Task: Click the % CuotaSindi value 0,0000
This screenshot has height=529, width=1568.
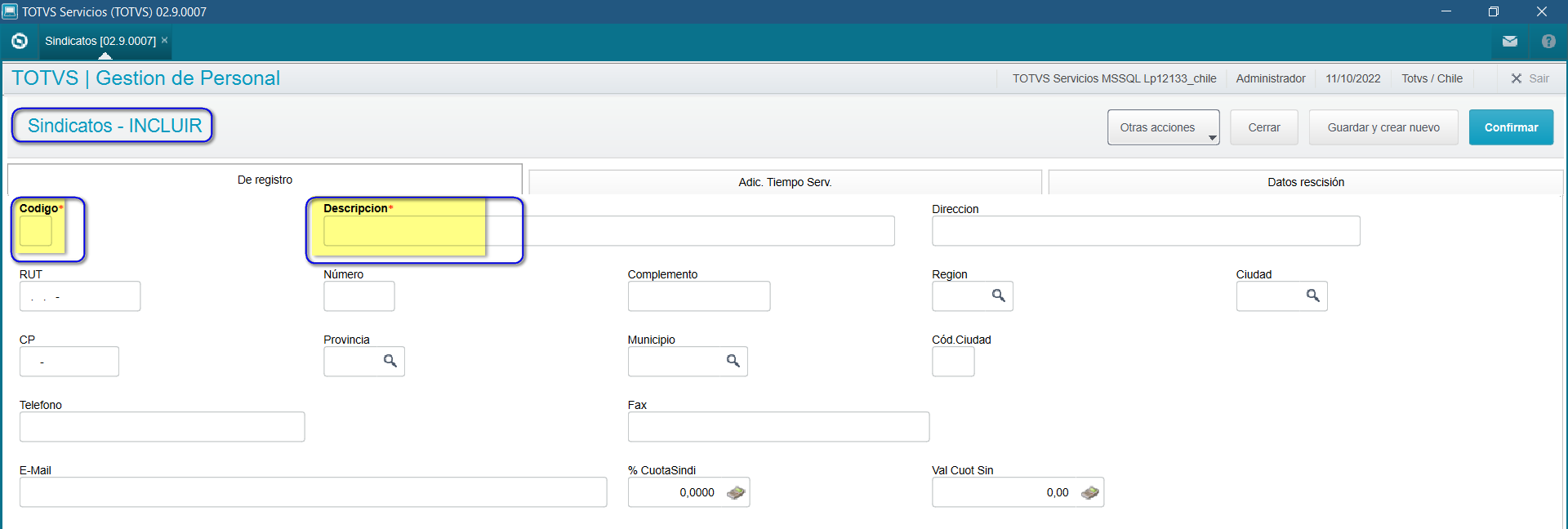Action: pyautogui.click(x=697, y=492)
